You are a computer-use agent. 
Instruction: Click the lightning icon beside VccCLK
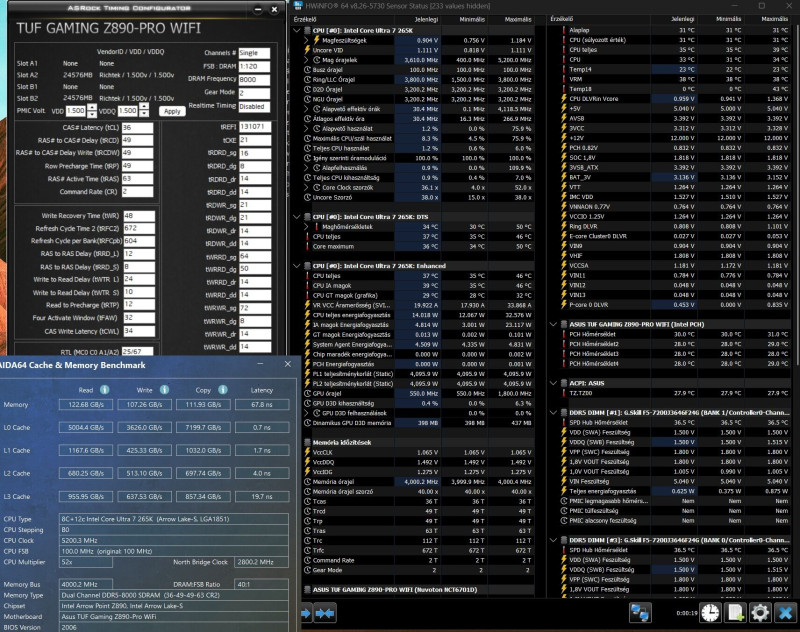coord(307,452)
